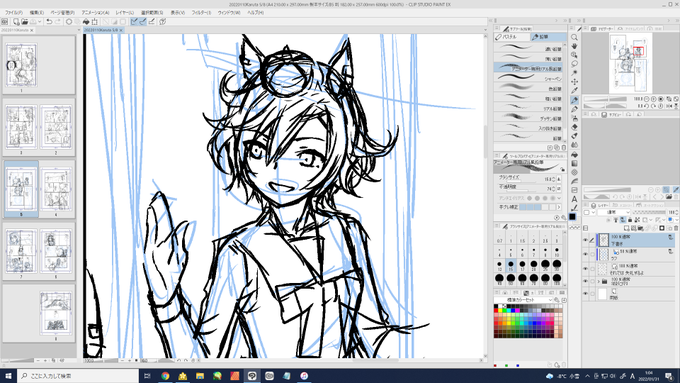Hide the 下書き layer eye icon
This screenshot has height=383, width=680.
click(585, 240)
